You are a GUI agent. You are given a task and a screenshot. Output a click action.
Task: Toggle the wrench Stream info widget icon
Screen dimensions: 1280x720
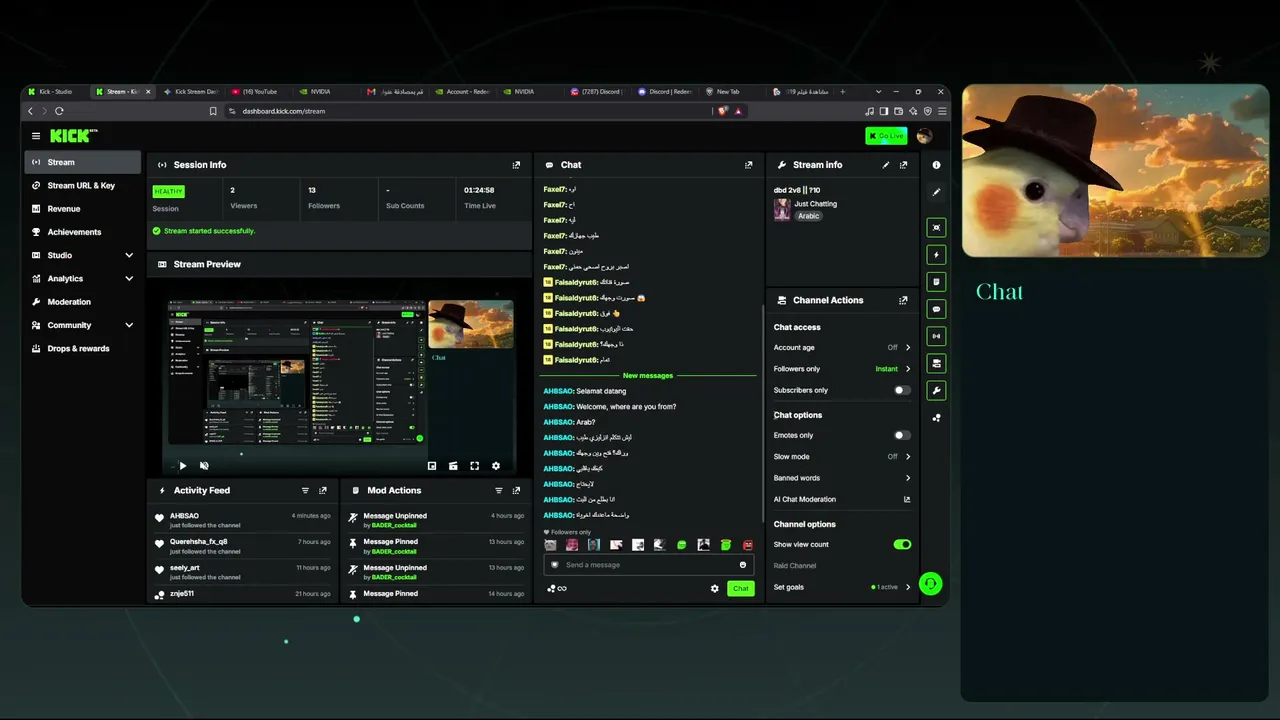point(936,390)
